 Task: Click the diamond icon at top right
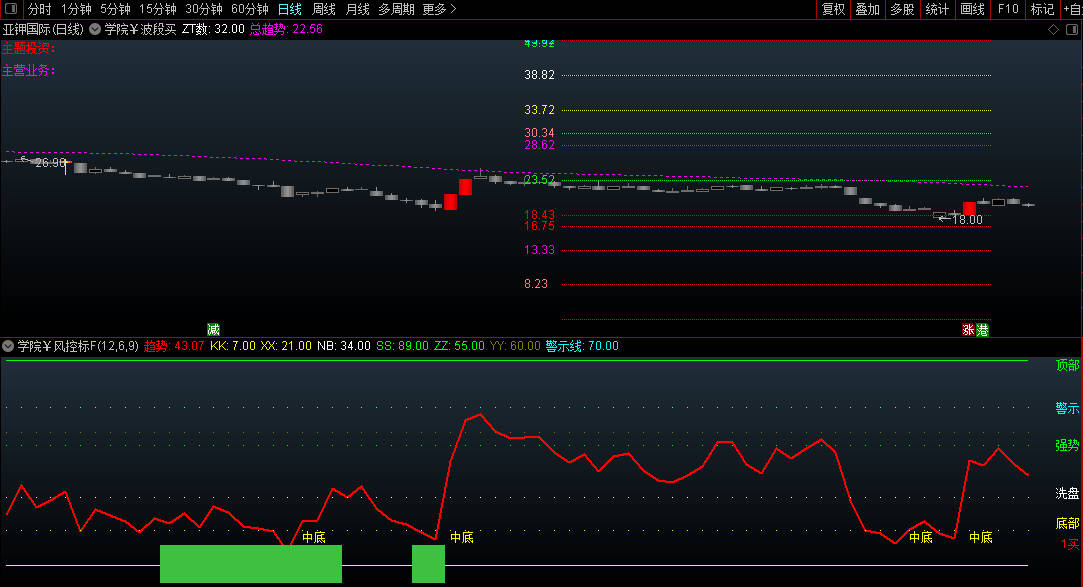coord(1053,29)
